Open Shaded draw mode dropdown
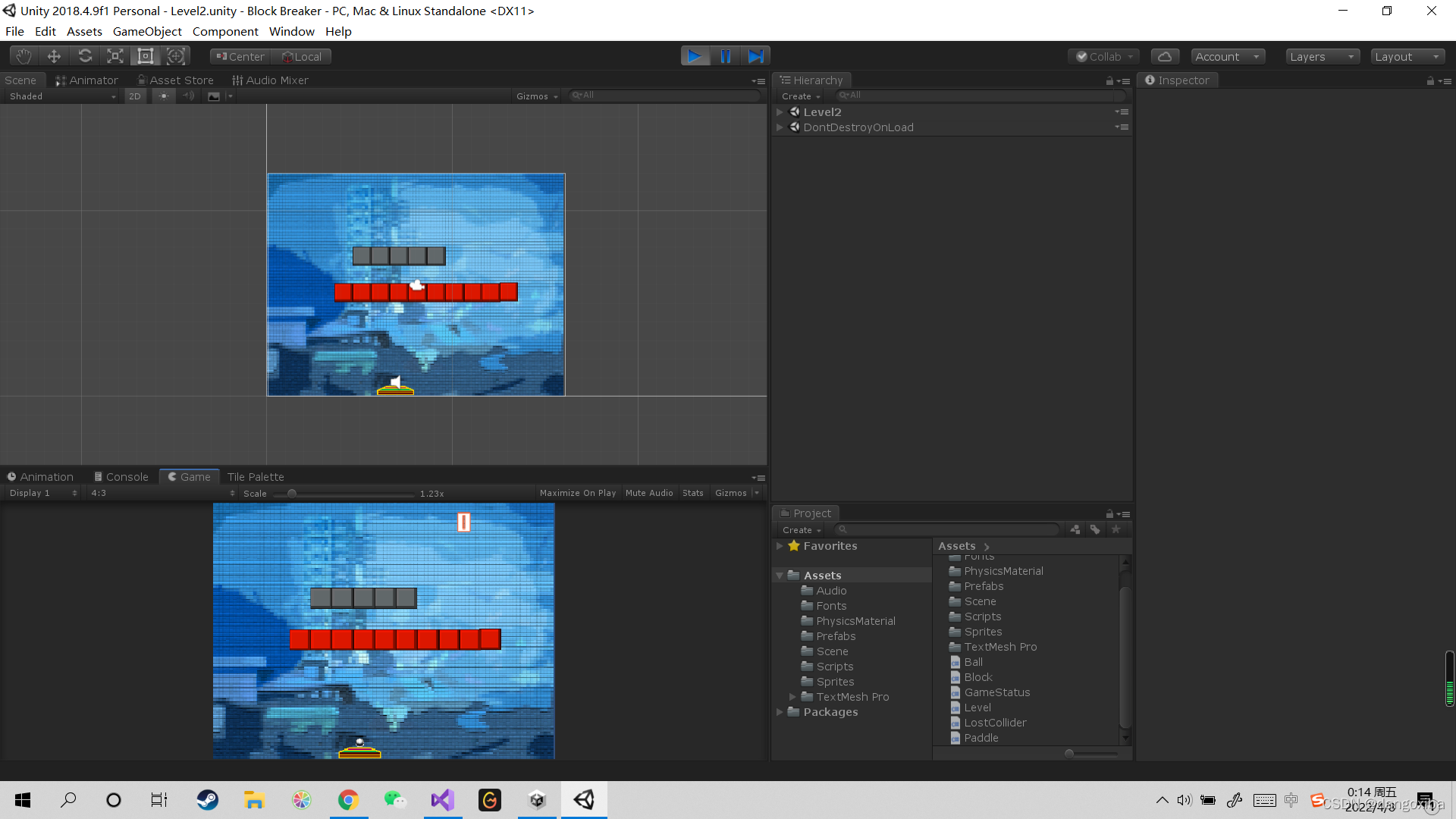Screen dimensions: 1456x819 point(62,96)
